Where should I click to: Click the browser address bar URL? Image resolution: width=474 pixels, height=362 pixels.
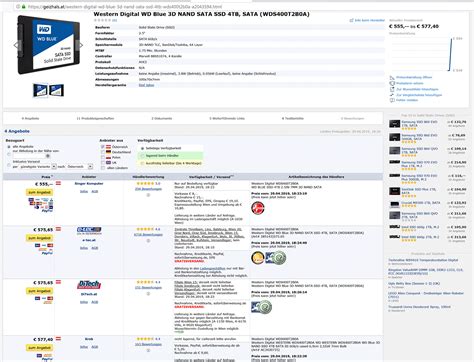[x=125, y=7]
